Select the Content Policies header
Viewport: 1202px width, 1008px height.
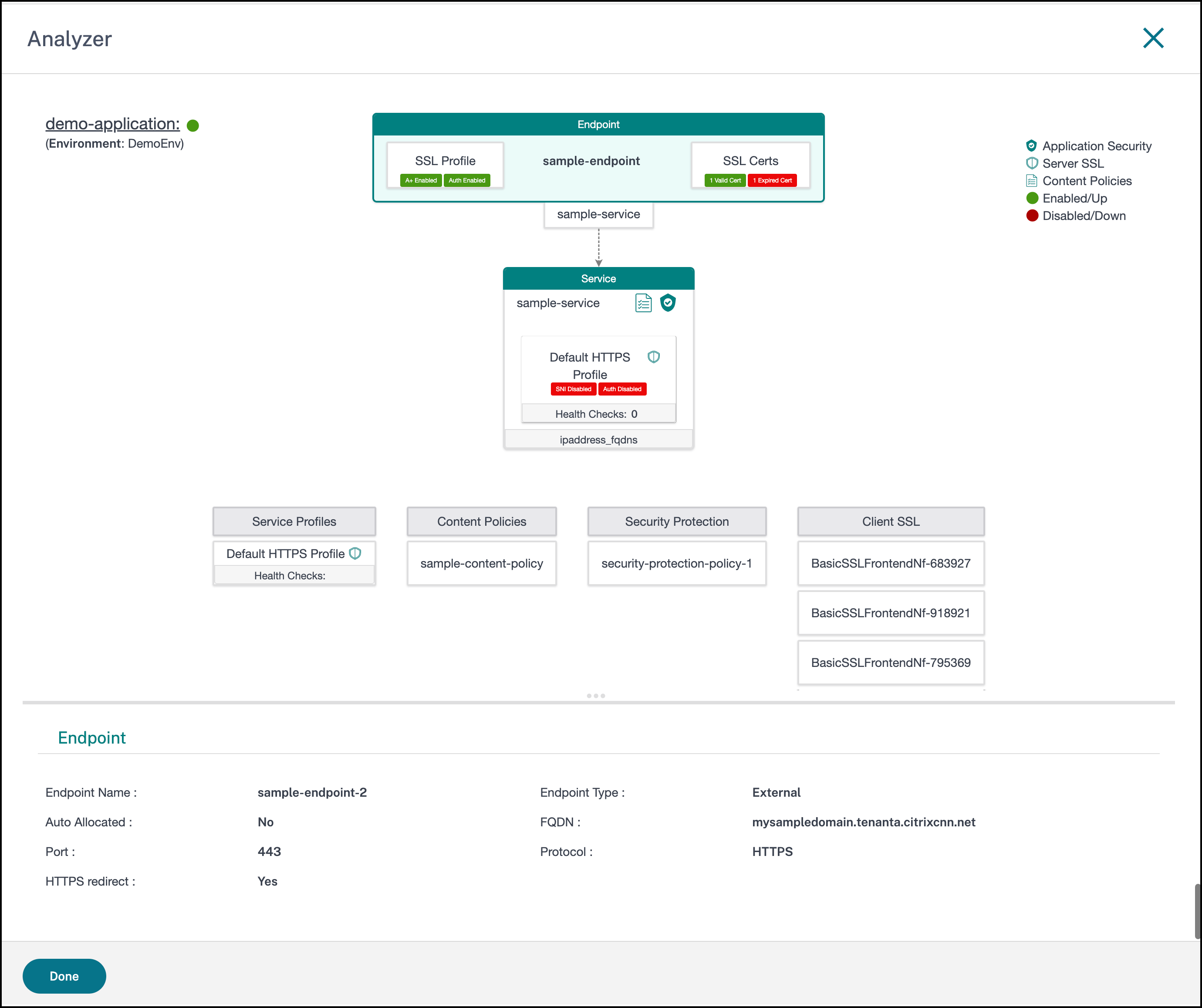[481, 521]
